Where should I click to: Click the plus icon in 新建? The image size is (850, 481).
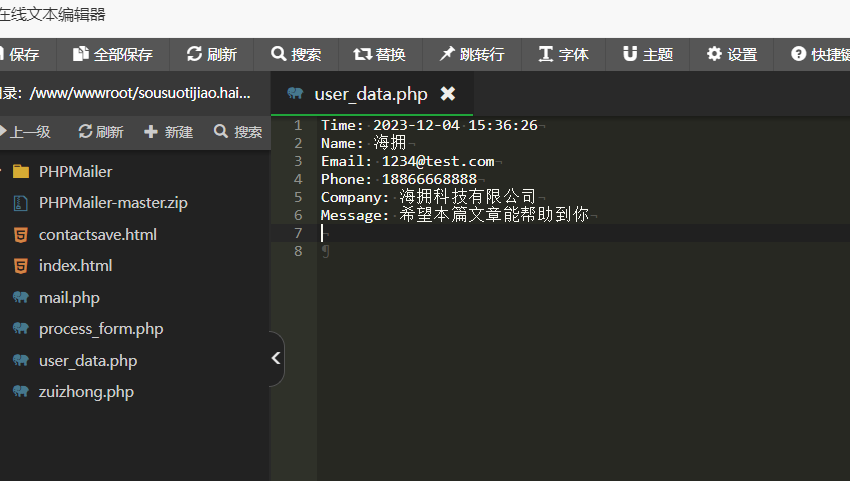(151, 131)
